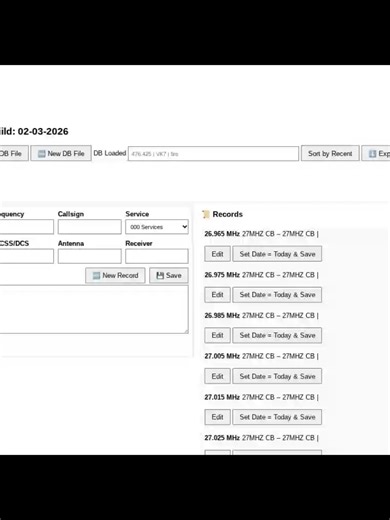Viewport: 390px width, 520px height.
Task: Set date today for 26.965 MHz
Action: [x=277, y=254]
